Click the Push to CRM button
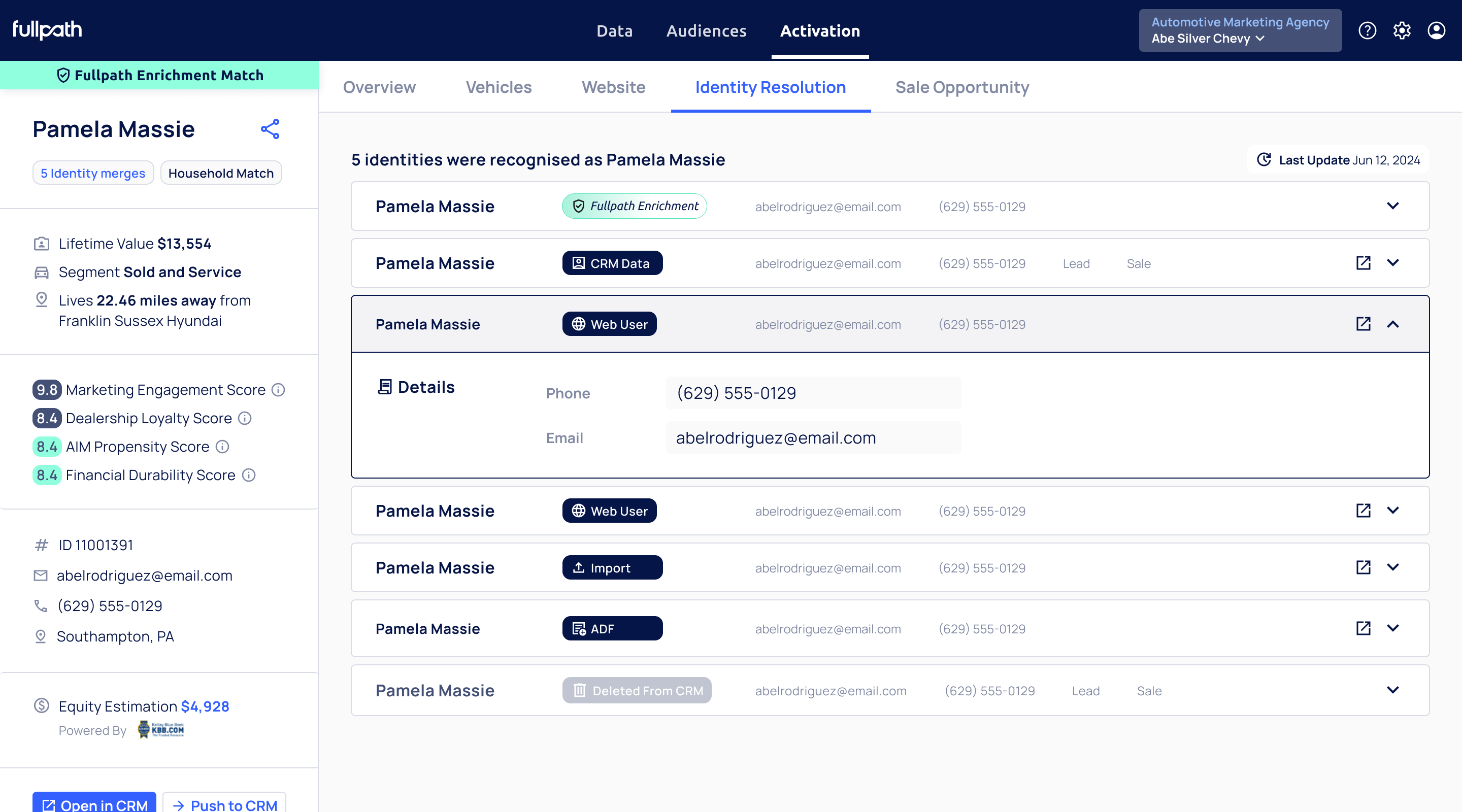The width and height of the screenshot is (1462, 812). tap(225, 804)
